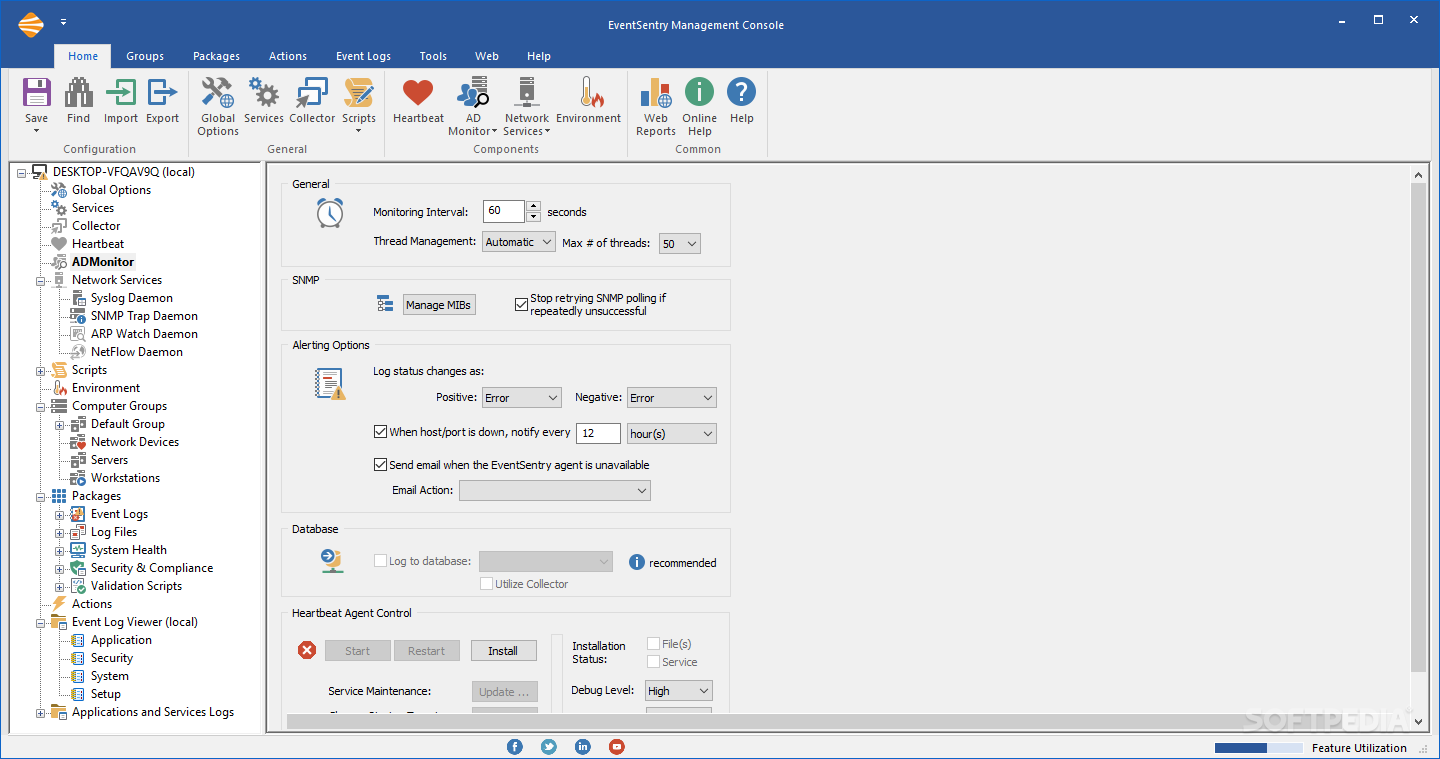Open Find with the binoculars icon
The width and height of the screenshot is (1440, 759).
pos(78,93)
